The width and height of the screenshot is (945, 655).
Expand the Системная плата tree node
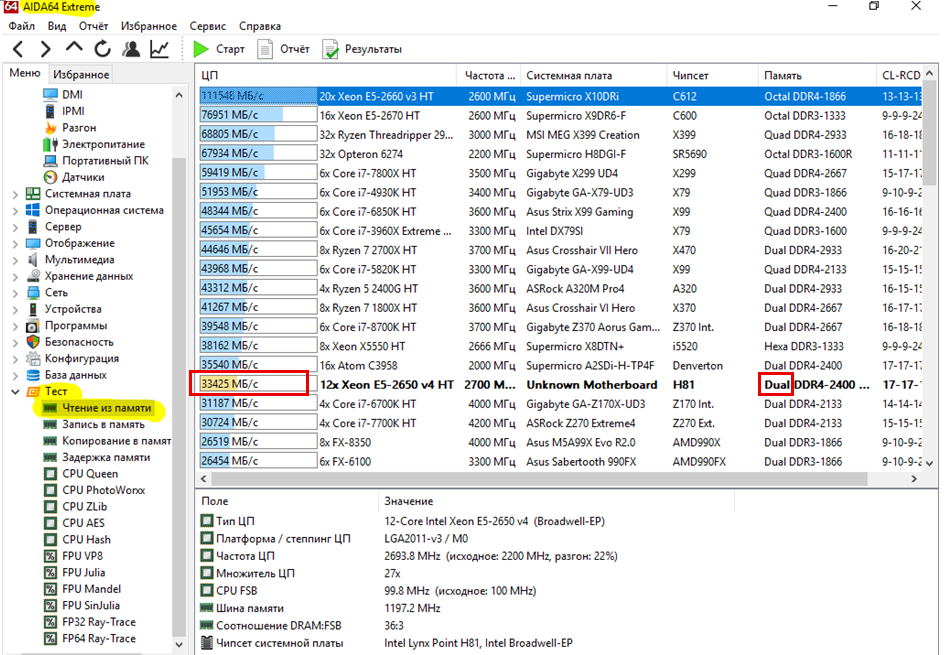(x=15, y=194)
